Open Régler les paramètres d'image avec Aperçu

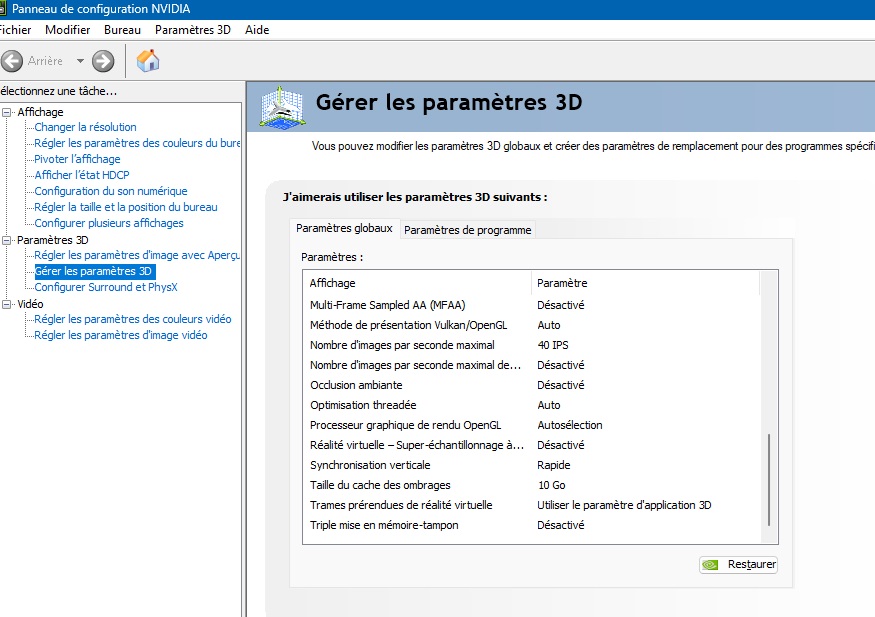click(137, 255)
